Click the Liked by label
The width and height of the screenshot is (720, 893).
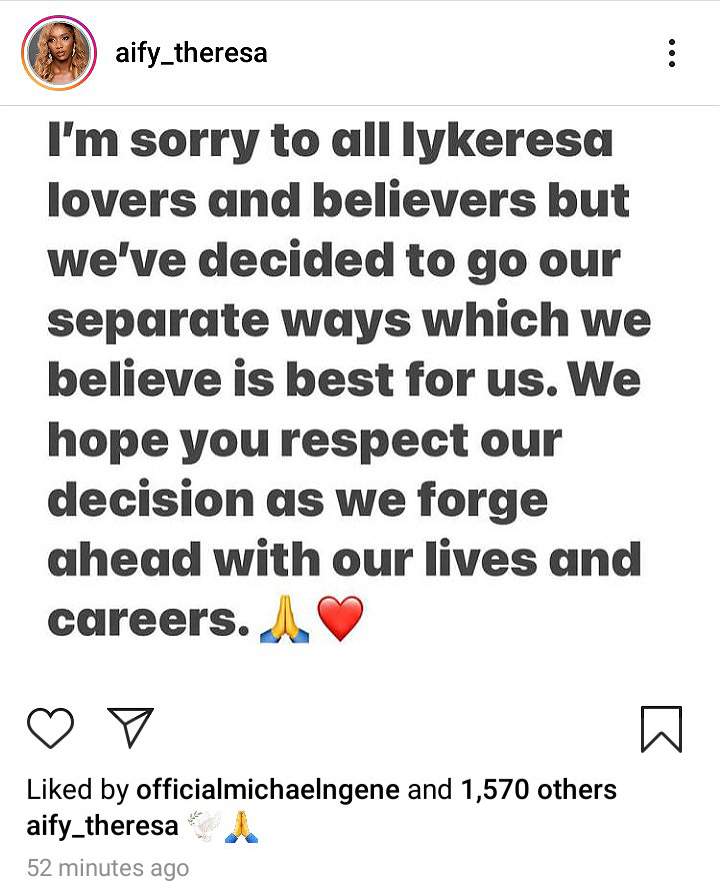click(x=77, y=790)
